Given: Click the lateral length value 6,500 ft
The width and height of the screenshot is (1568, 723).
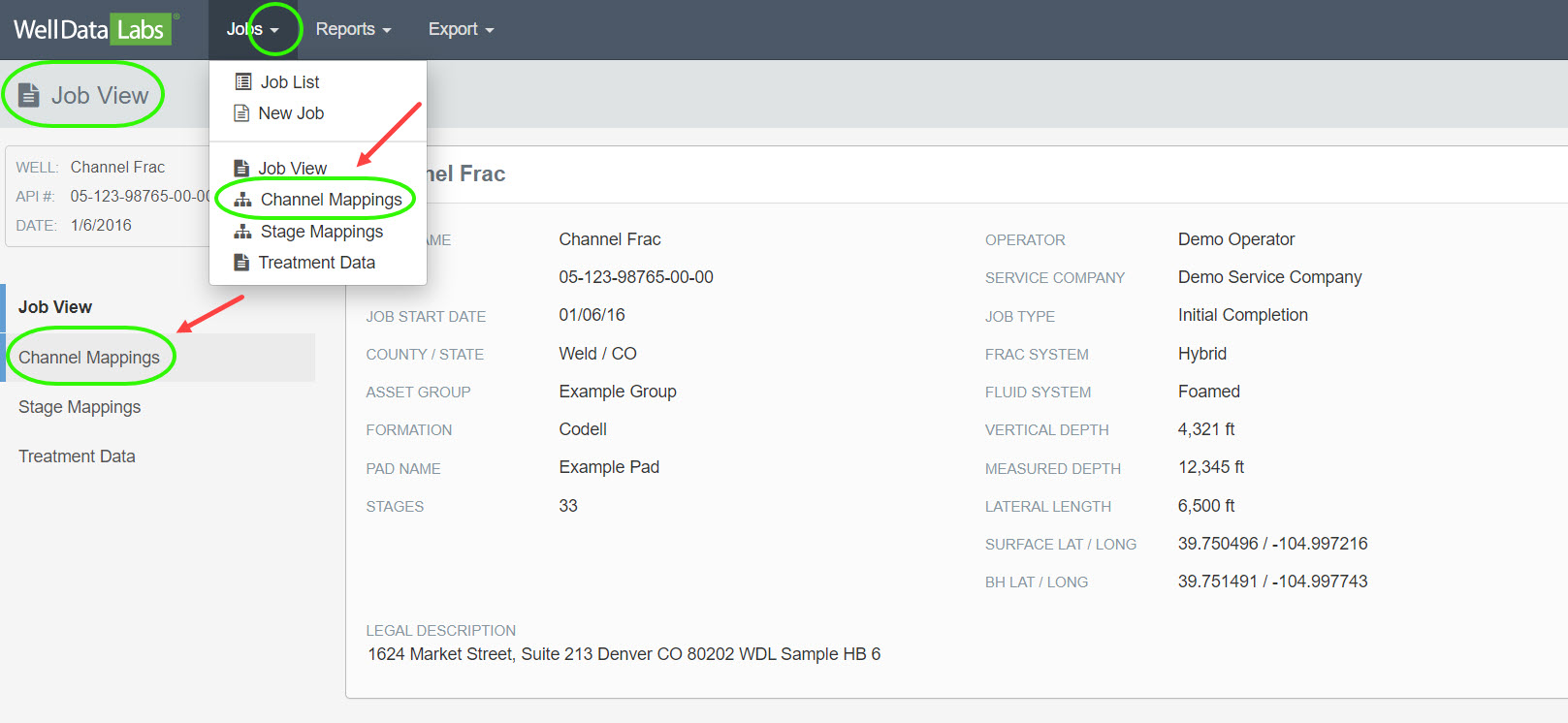Looking at the screenshot, I should (x=1206, y=506).
